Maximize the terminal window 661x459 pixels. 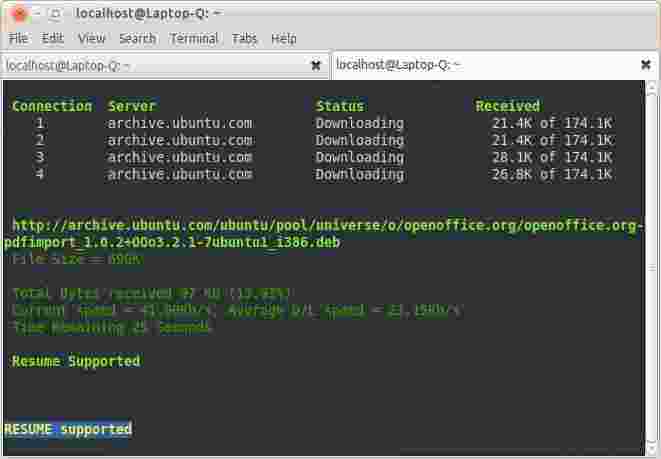point(55,13)
